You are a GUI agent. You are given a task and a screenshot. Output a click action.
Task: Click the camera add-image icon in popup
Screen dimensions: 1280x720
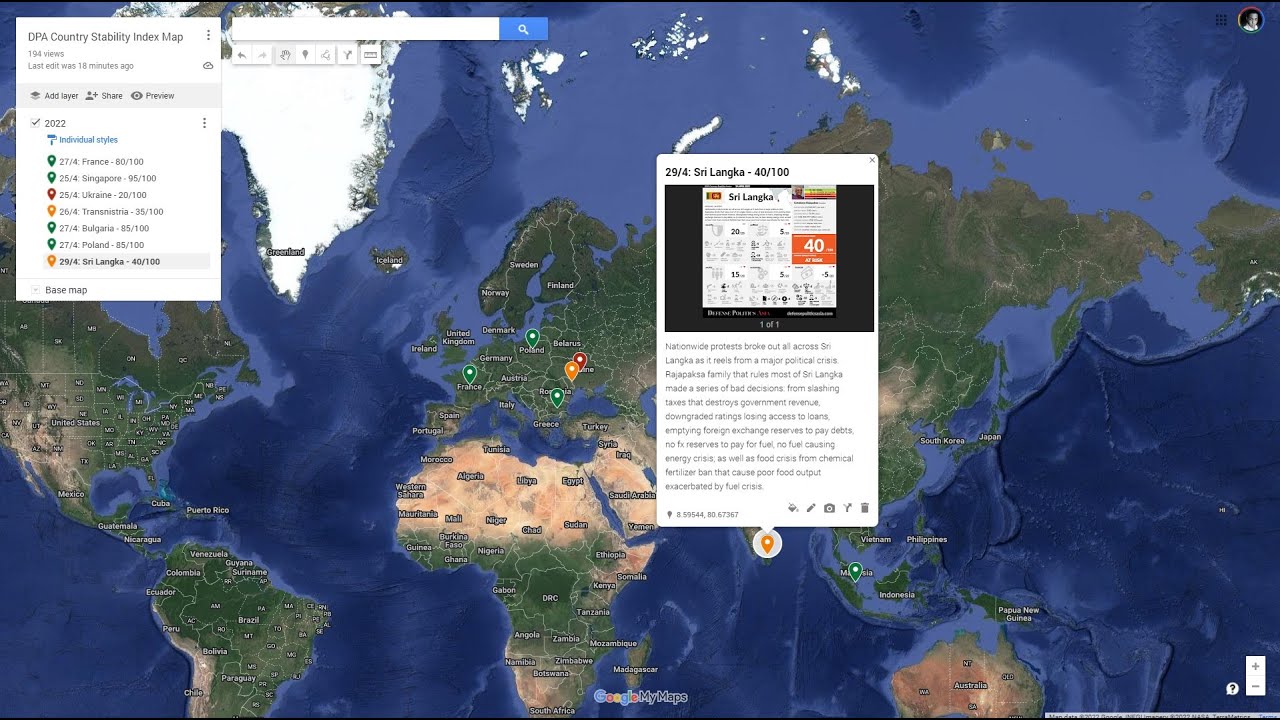pos(829,508)
